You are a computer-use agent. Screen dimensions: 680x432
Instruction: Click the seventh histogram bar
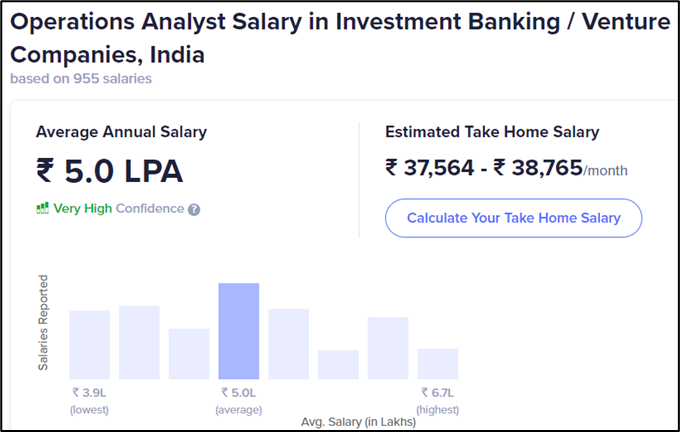pos(388,348)
